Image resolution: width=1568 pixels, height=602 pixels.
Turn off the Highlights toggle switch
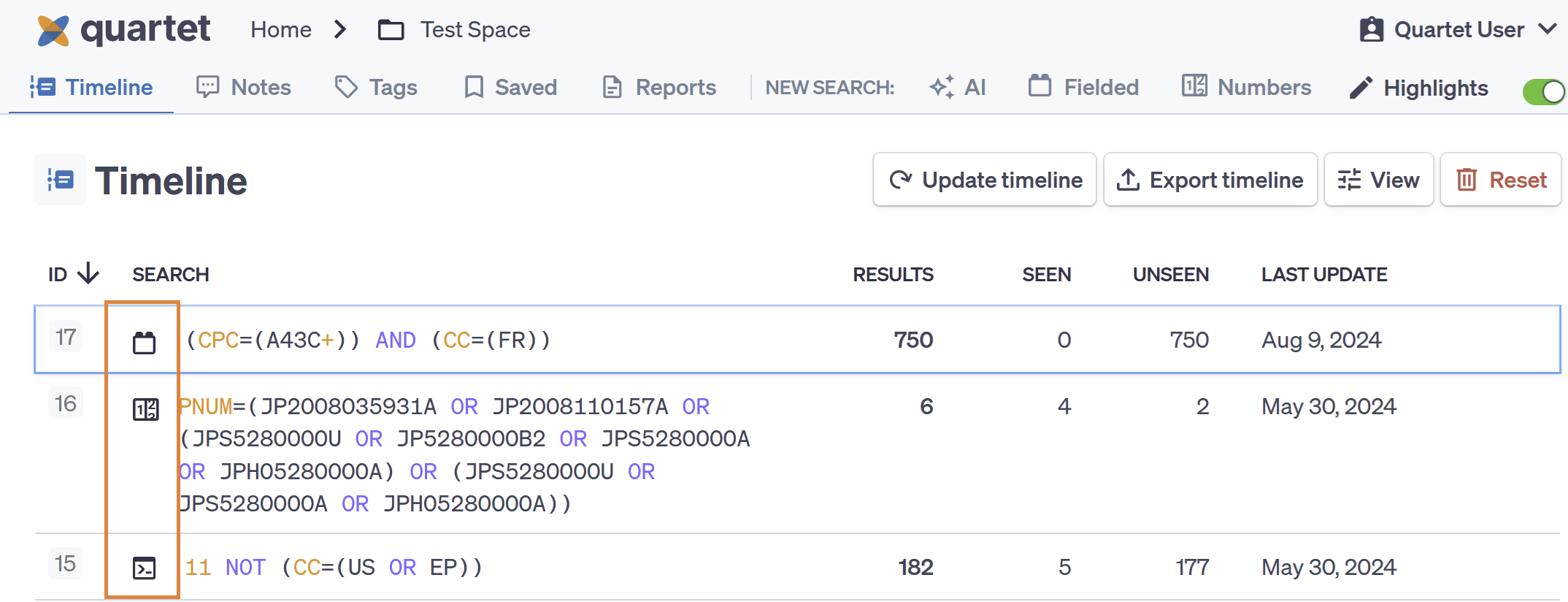pyautogui.click(x=1543, y=91)
